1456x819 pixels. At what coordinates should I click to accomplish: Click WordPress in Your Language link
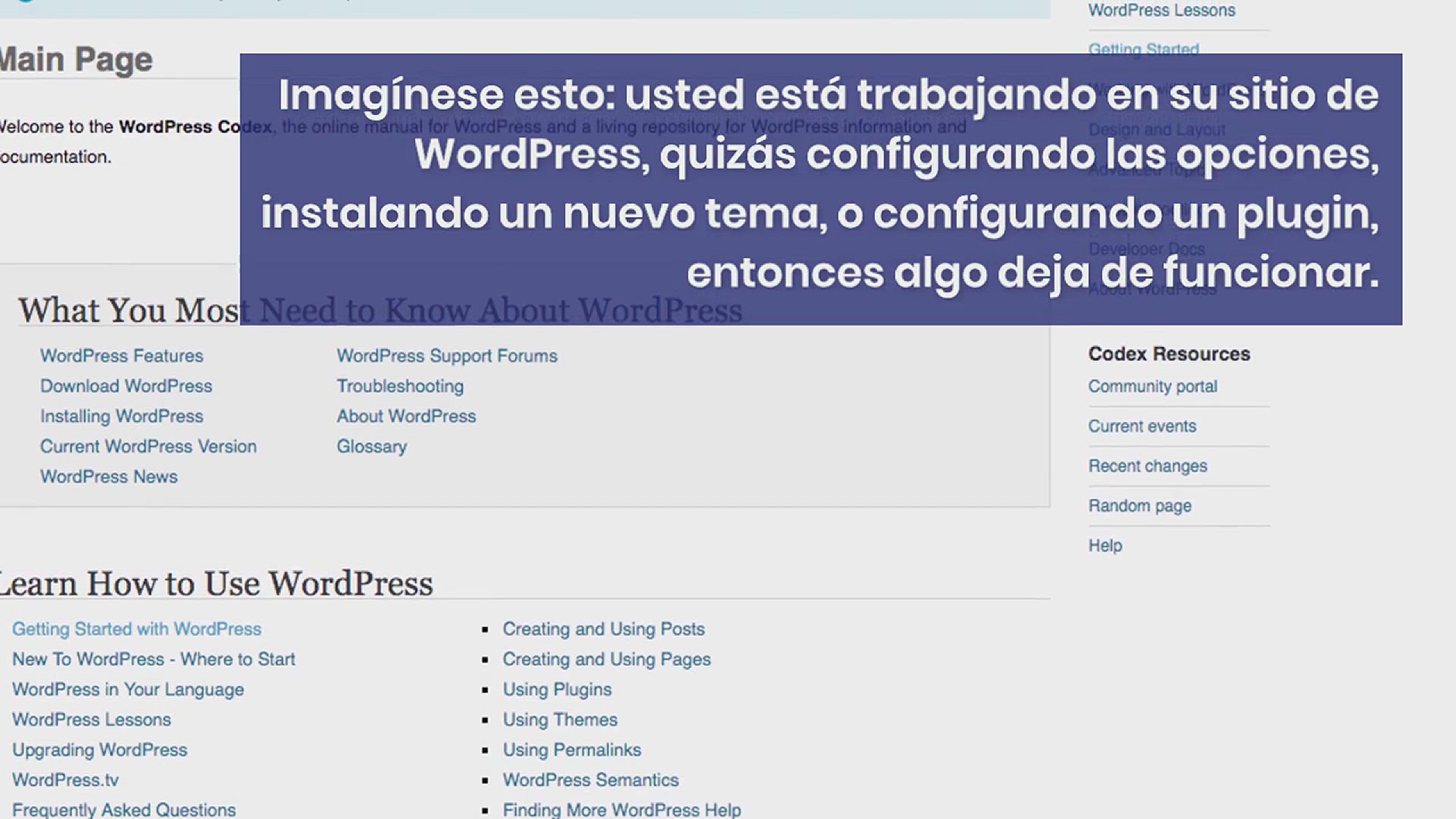127,690
